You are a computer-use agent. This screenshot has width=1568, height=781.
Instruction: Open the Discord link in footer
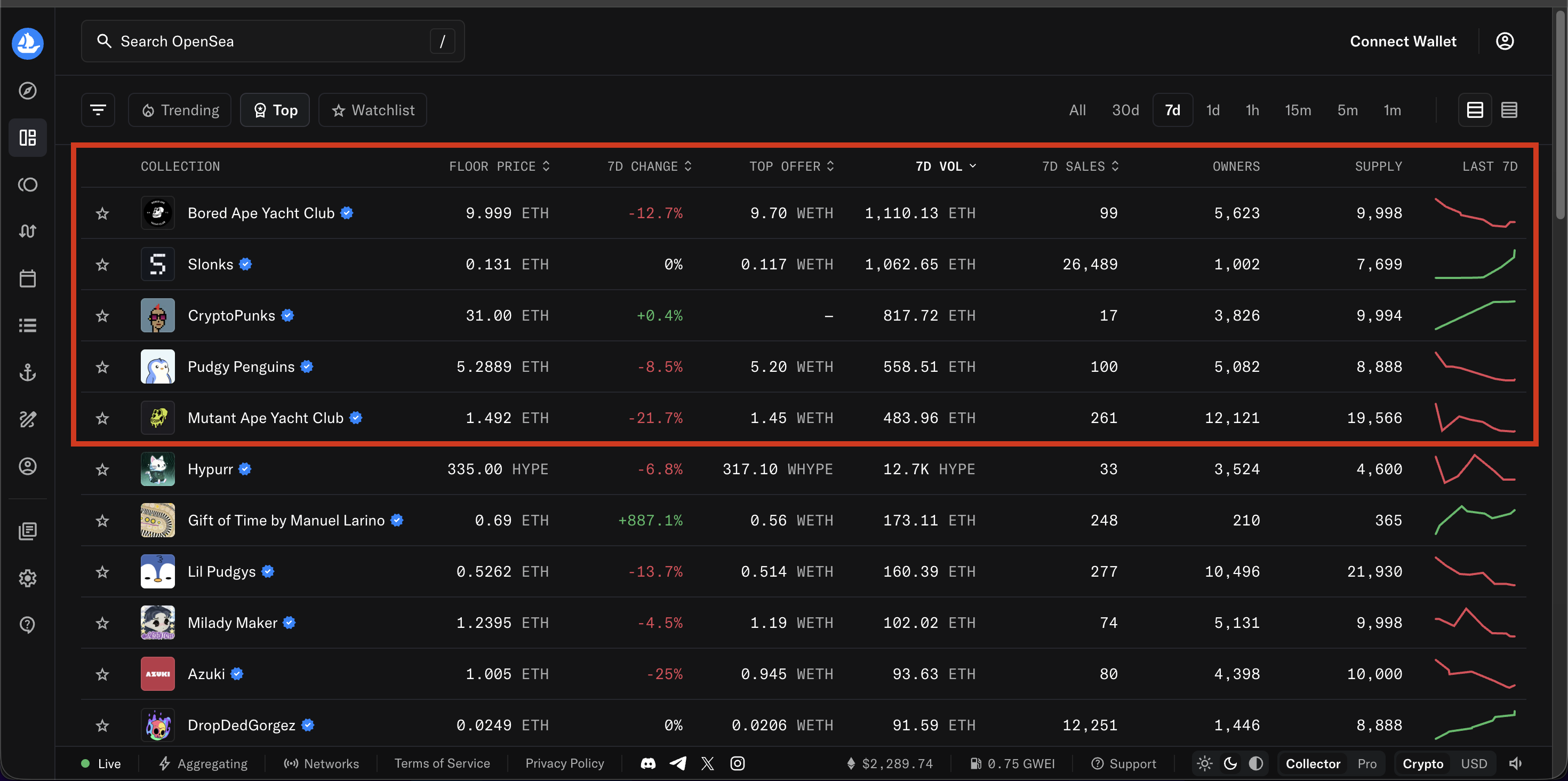tap(648, 763)
